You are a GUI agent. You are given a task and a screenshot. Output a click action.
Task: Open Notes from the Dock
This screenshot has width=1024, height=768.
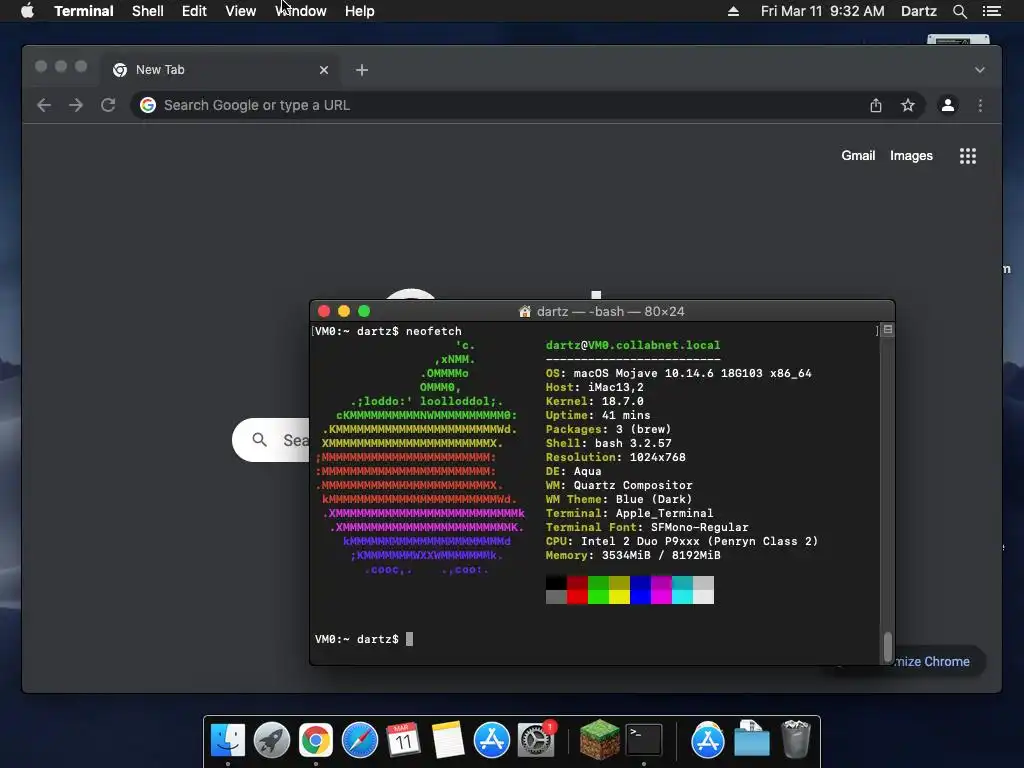(x=447, y=740)
